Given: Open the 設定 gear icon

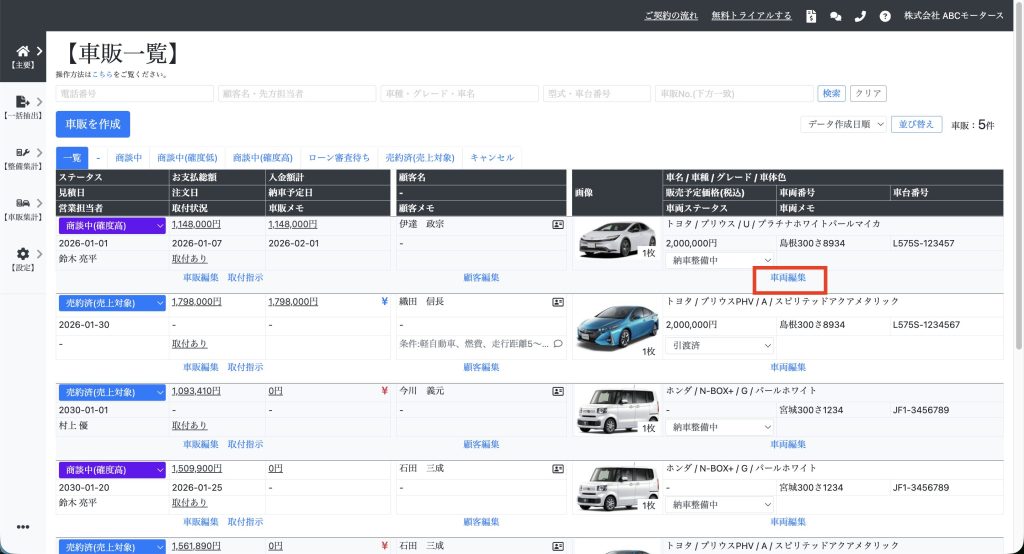Looking at the screenshot, I should coord(23,254).
